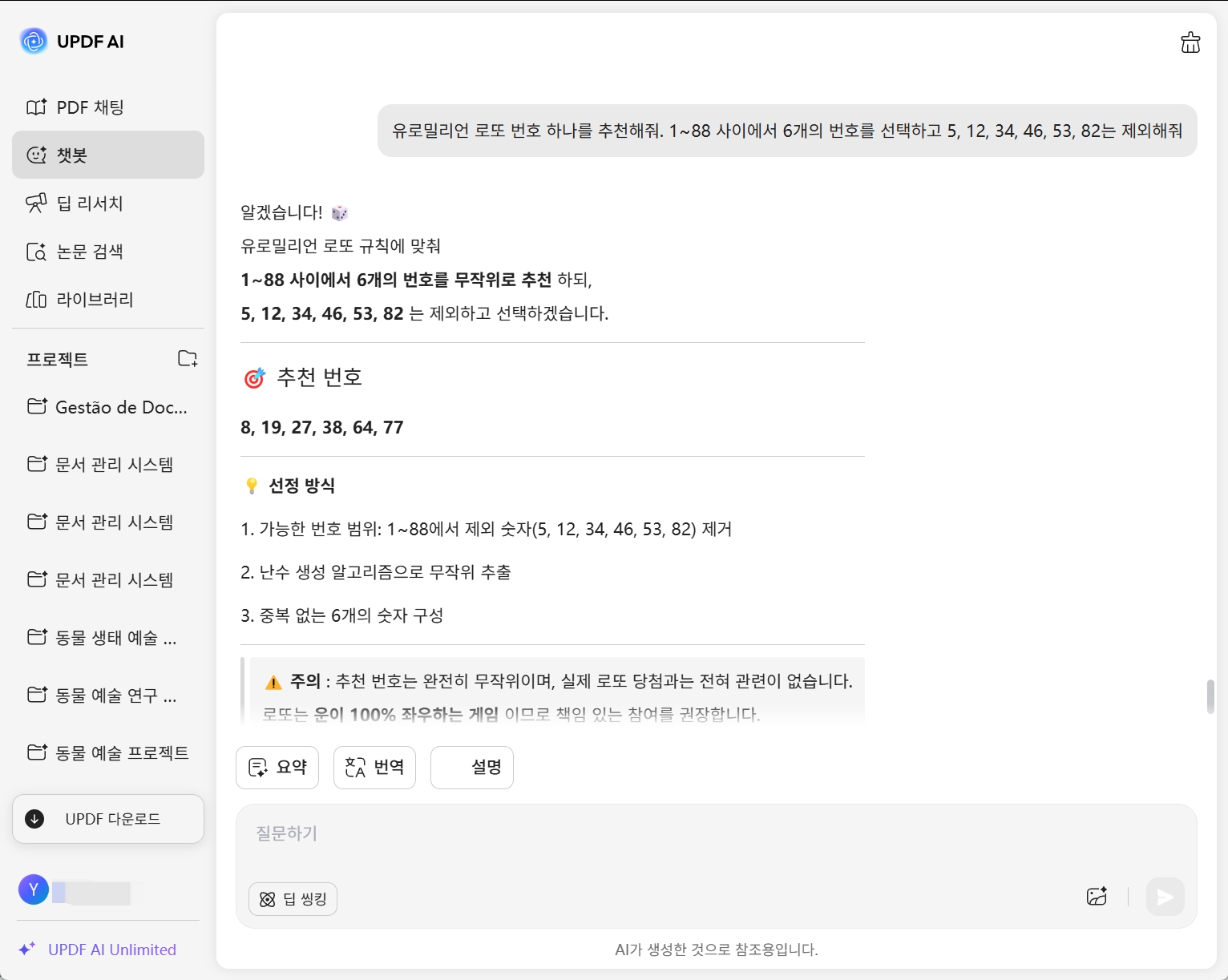This screenshot has height=980, width=1228.
Task: Click the 요약 quick action button
Action: coord(277,768)
